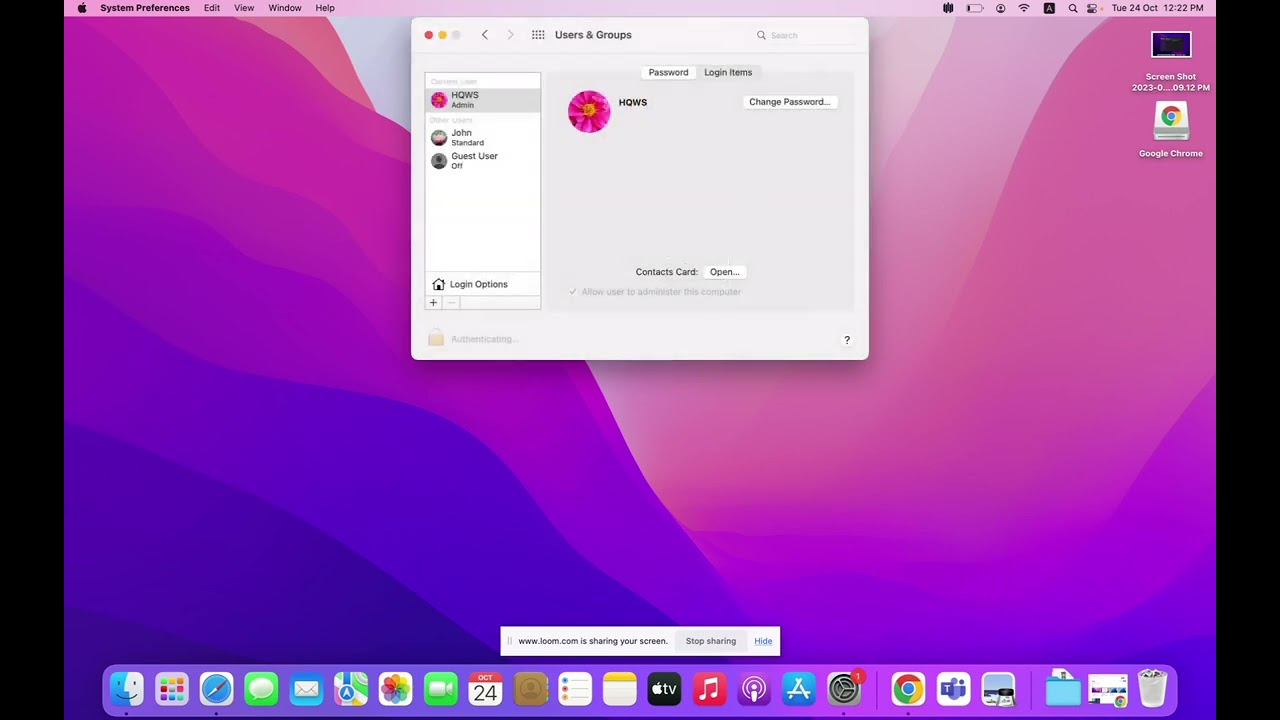Switch to the Password tab

[x=668, y=72]
